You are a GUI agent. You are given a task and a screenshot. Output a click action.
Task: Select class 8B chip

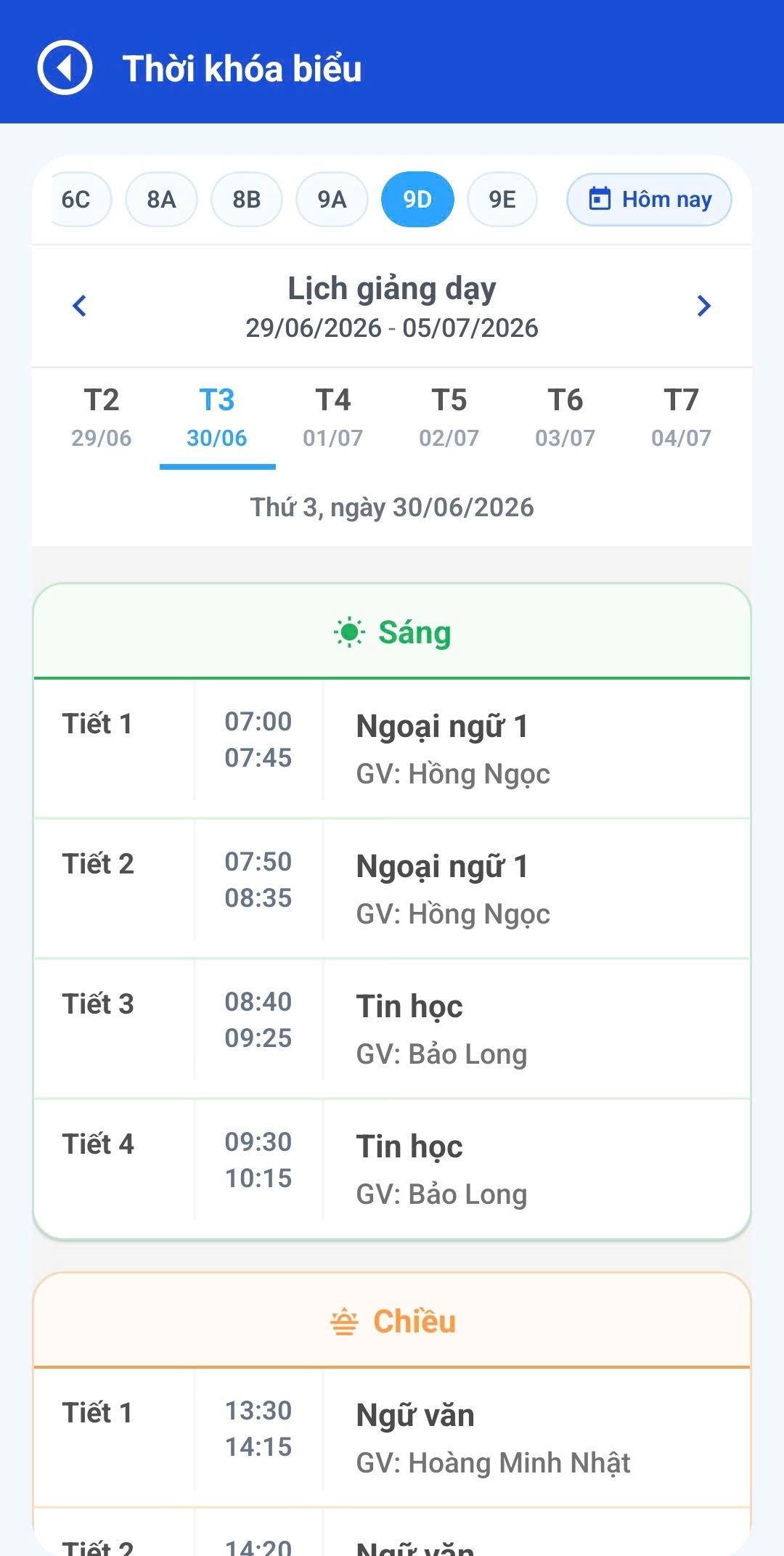pos(247,199)
